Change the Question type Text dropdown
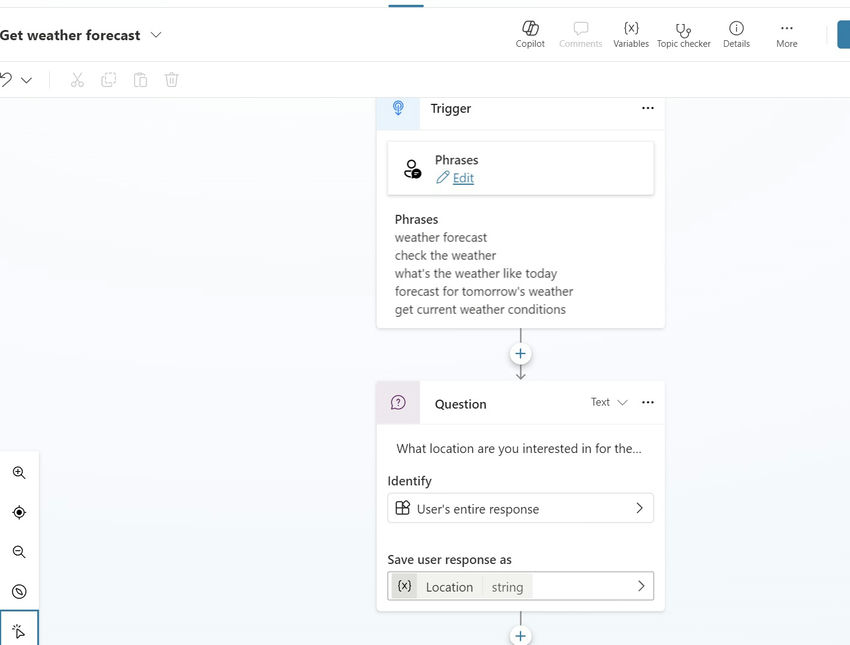Screen dimensions: 850x645 click(x=609, y=402)
